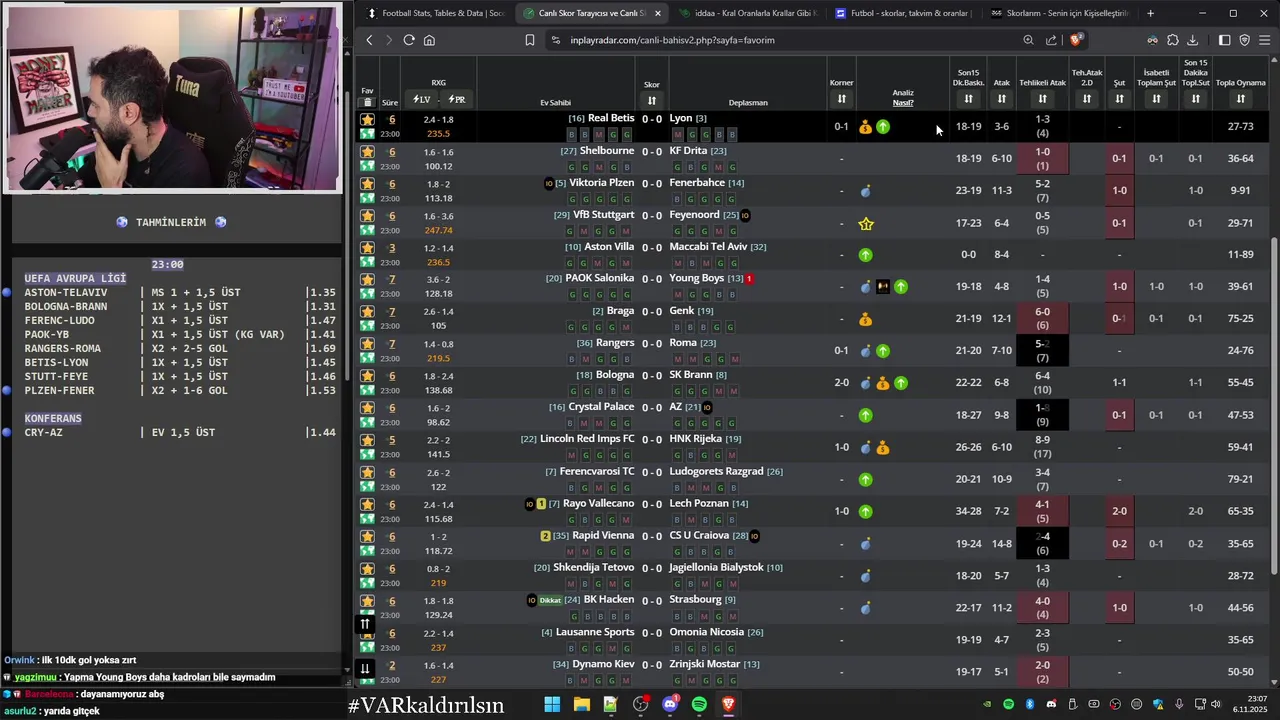Toggle favorite star for Real Betis row
1280x720 pixels.
(367, 120)
